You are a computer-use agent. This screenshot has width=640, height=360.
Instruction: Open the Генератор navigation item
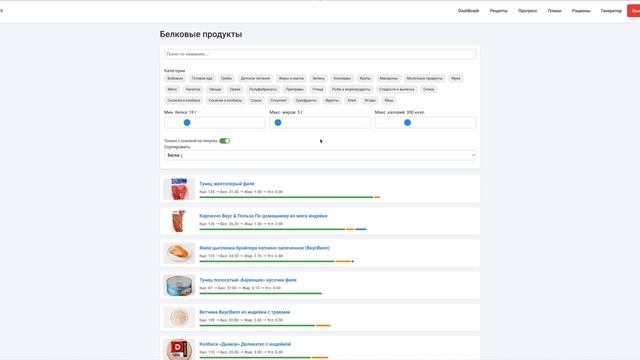pos(611,11)
